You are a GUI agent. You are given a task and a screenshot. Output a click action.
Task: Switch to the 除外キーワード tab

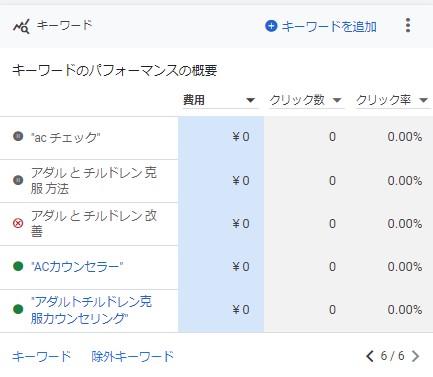click(133, 356)
